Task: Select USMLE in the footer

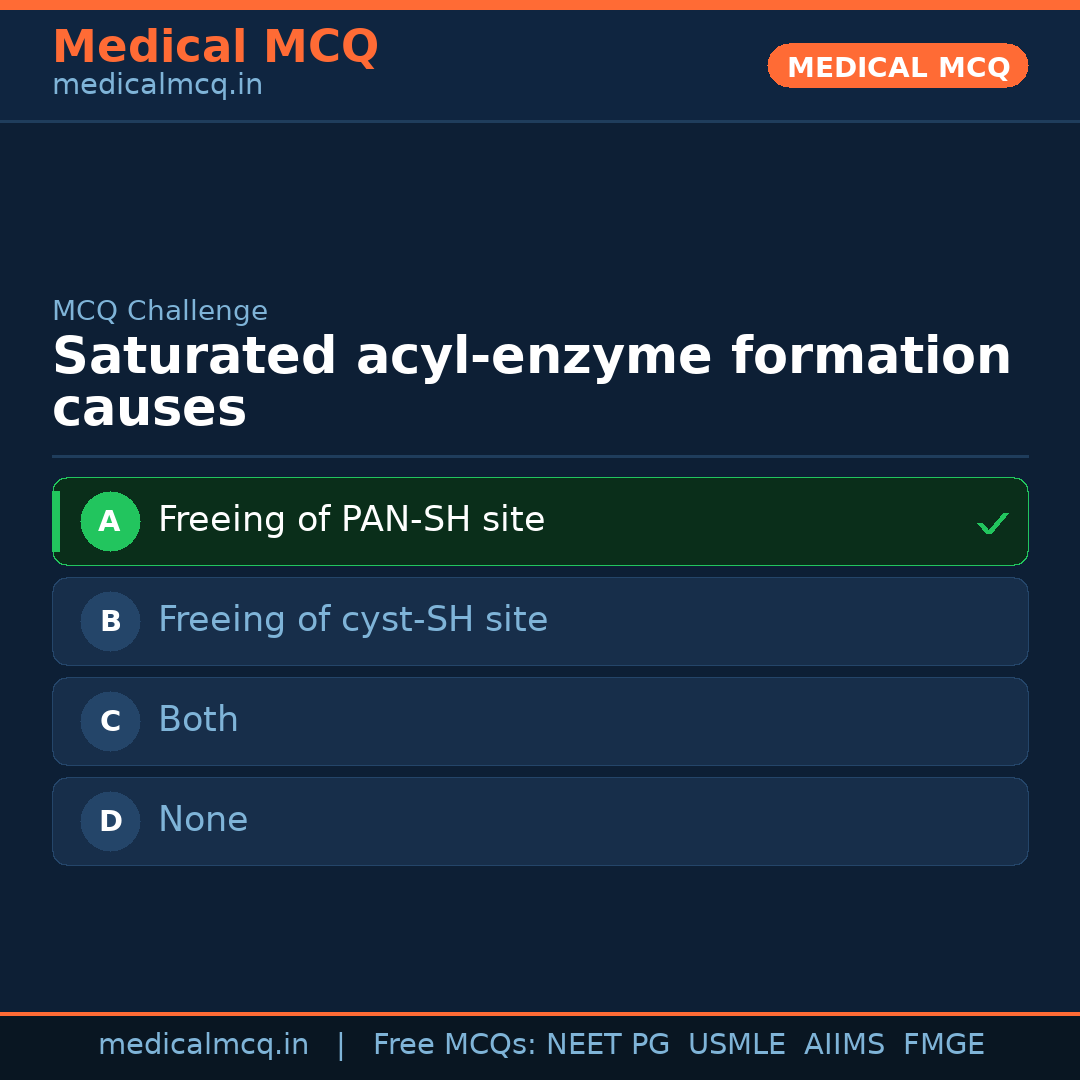Action: (x=736, y=1045)
